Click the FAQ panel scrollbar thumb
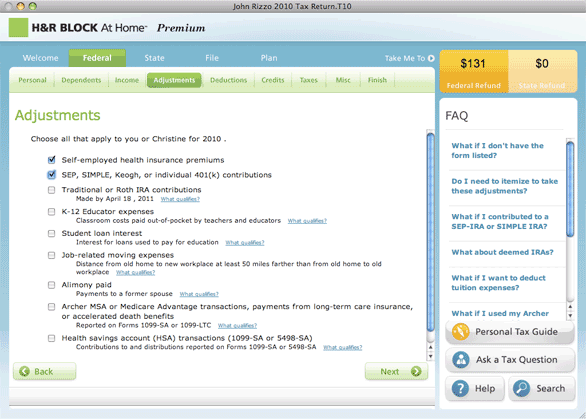 coord(570,189)
